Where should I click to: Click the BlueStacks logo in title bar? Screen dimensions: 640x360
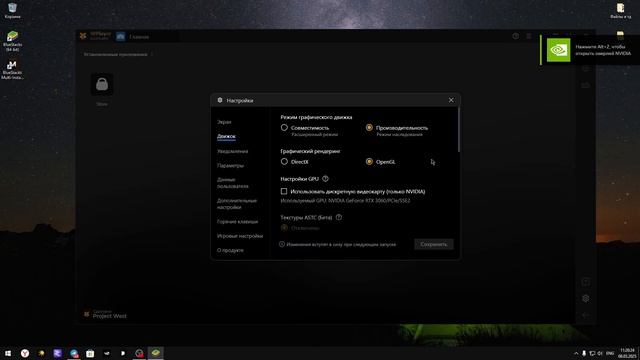[83, 36]
